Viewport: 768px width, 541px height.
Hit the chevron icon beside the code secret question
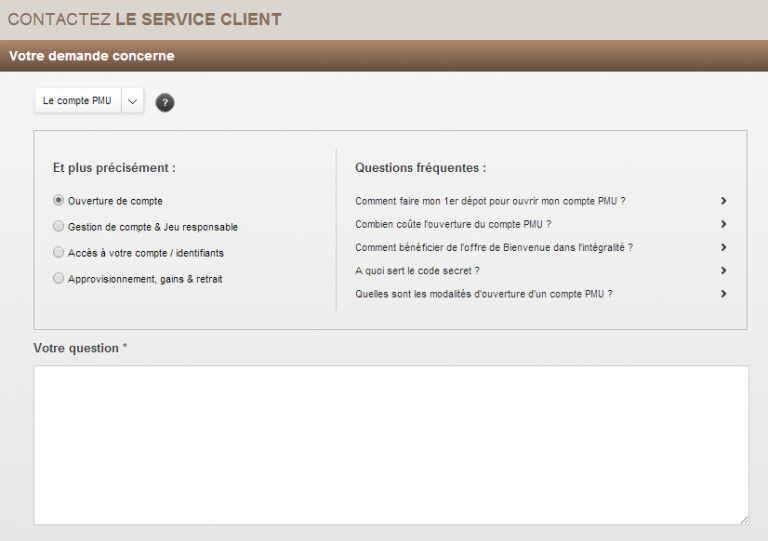(723, 270)
